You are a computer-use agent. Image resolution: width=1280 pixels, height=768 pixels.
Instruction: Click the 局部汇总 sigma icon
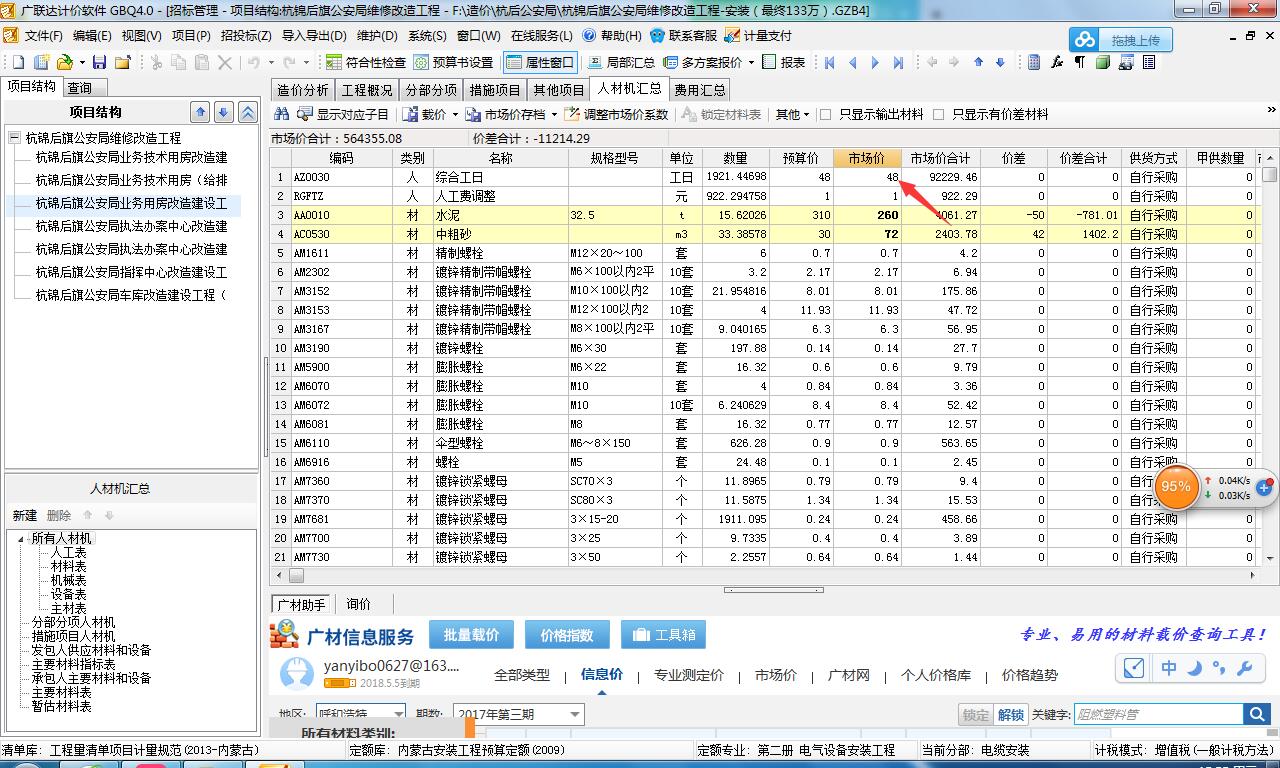tap(594, 62)
